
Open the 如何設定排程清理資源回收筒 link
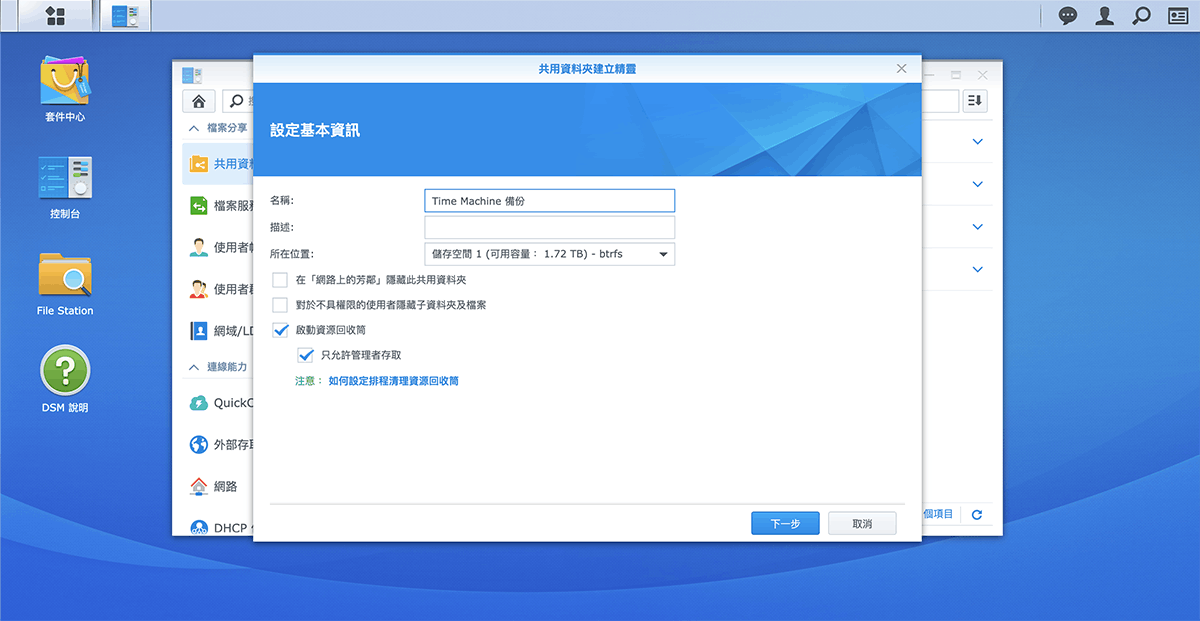pyautogui.click(x=394, y=381)
